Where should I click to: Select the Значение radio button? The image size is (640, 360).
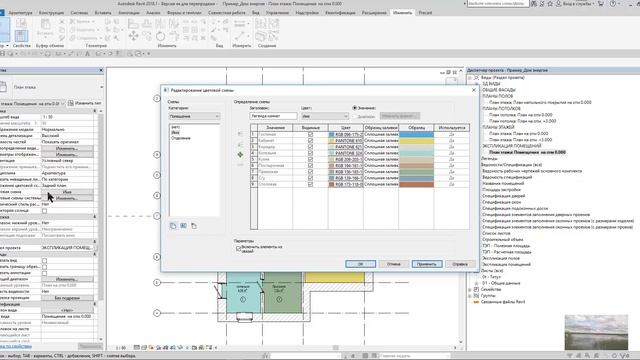[x=355, y=108]
